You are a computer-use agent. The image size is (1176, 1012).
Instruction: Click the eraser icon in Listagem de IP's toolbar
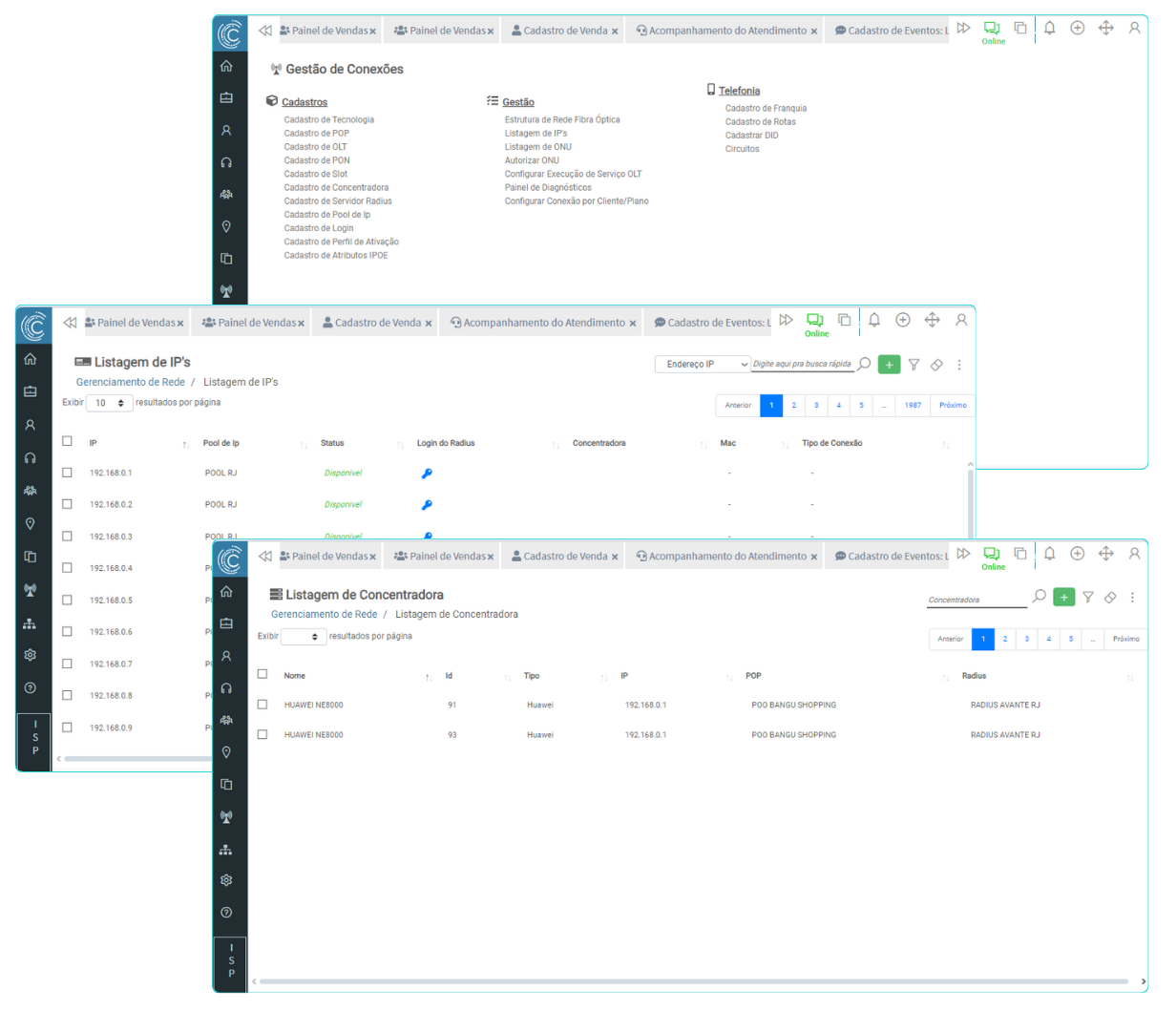point(936,365)
